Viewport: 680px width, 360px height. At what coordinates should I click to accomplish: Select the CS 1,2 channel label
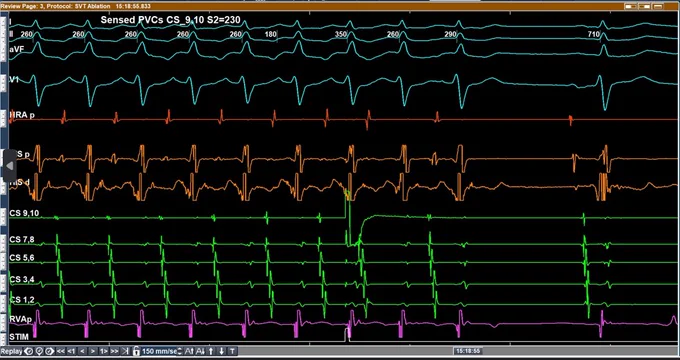tap(22, 300)
